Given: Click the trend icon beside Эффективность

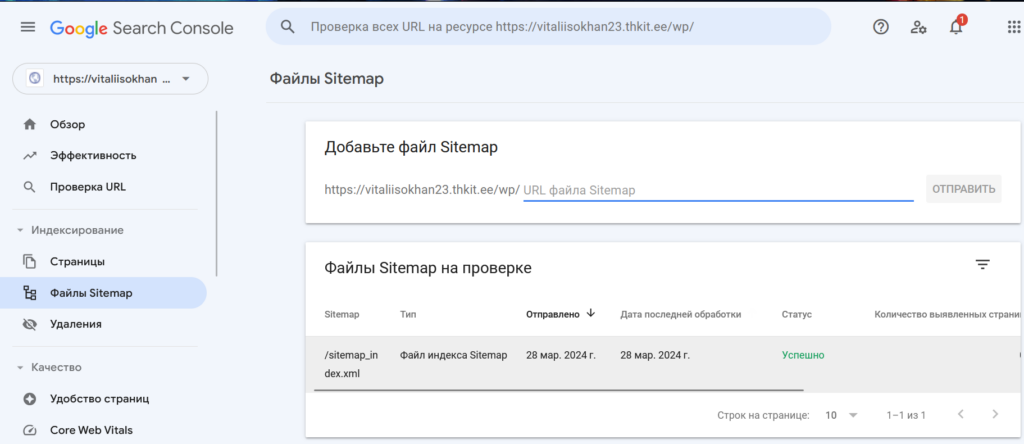Looking at the screenshot, I should click(x=29, y=155).
